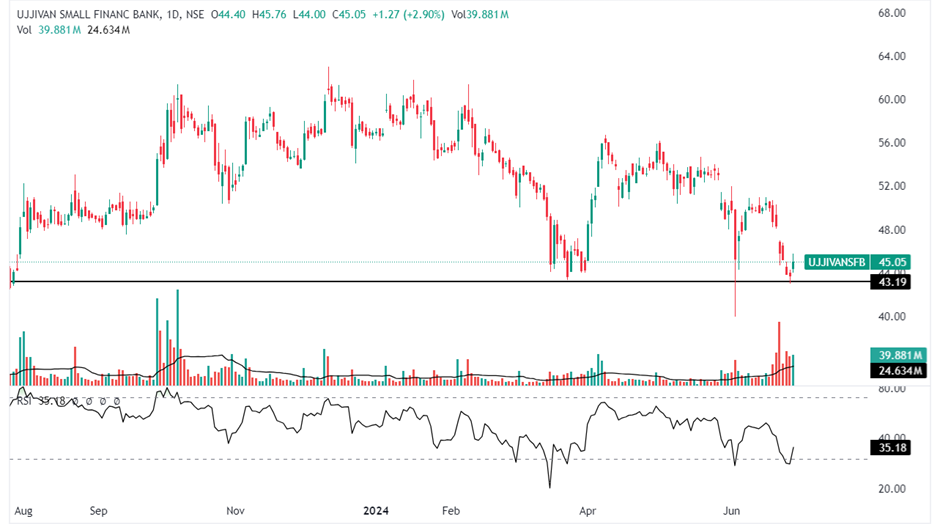
Task: Click the 56.00 price scale label
Action: (x=891, y=143)
